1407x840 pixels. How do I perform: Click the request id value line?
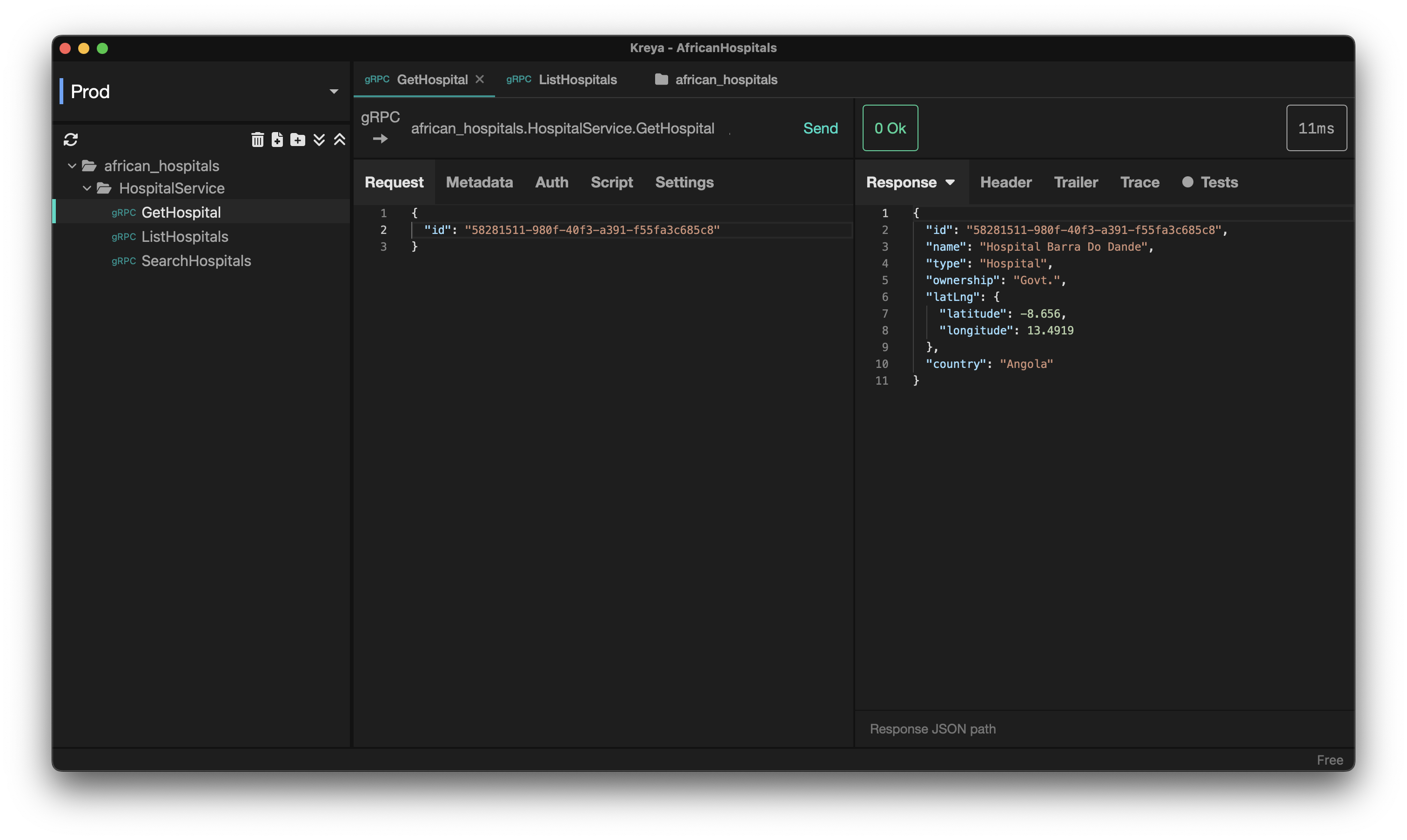pos(592,230)
